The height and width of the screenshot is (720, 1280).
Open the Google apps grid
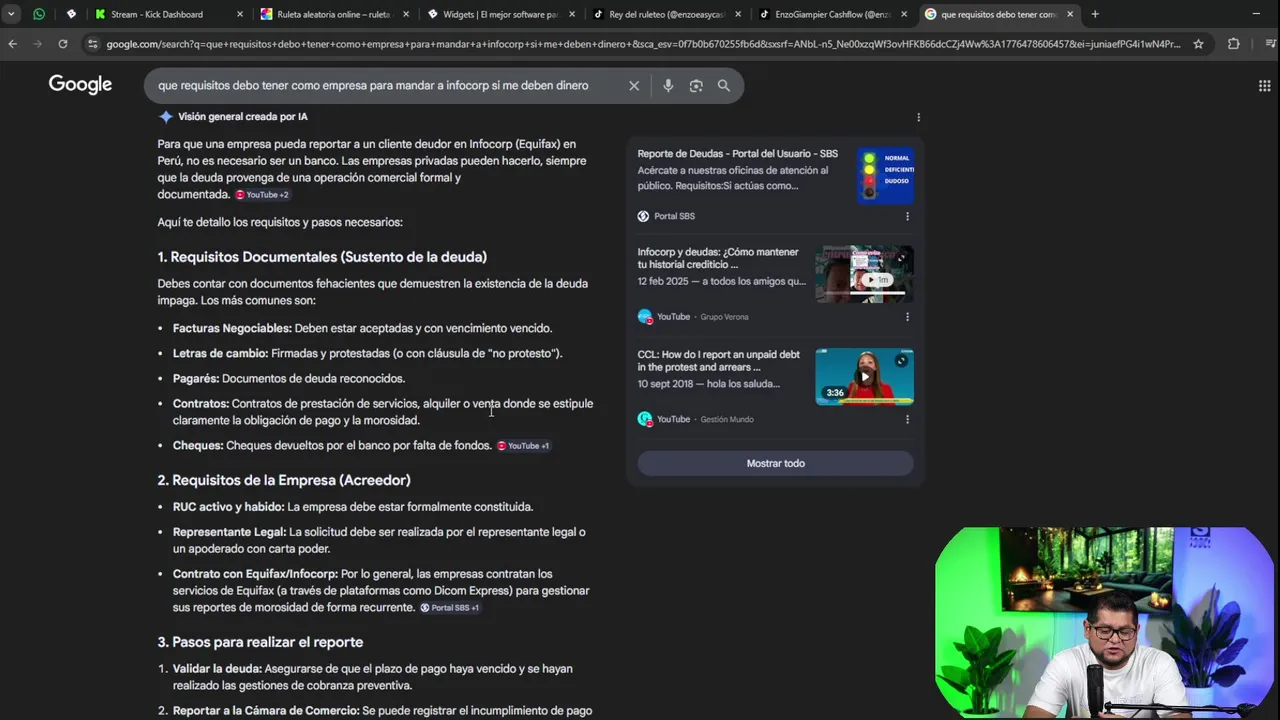coord(1264,86)
